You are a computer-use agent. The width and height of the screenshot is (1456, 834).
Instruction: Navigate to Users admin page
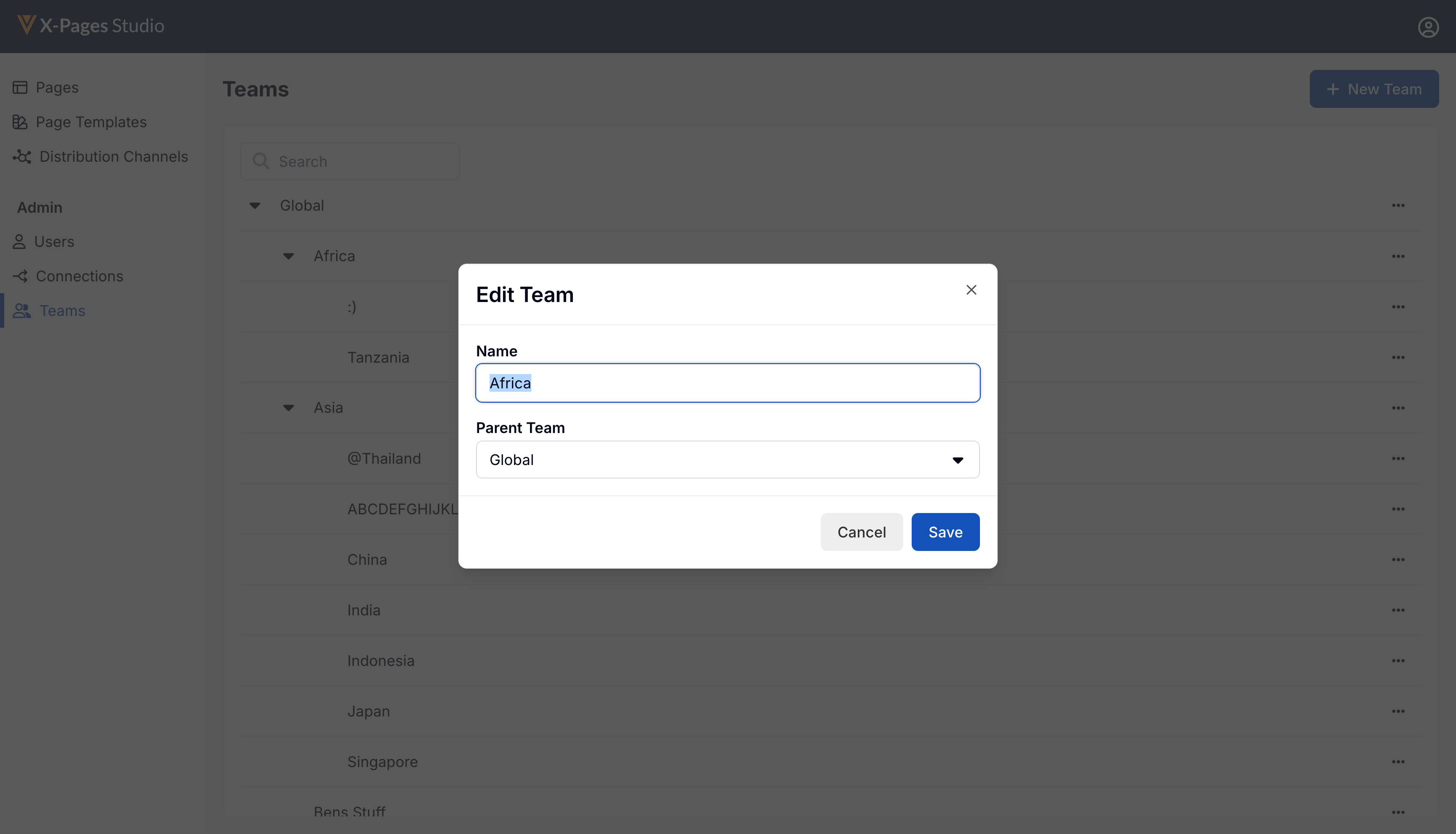54,242
